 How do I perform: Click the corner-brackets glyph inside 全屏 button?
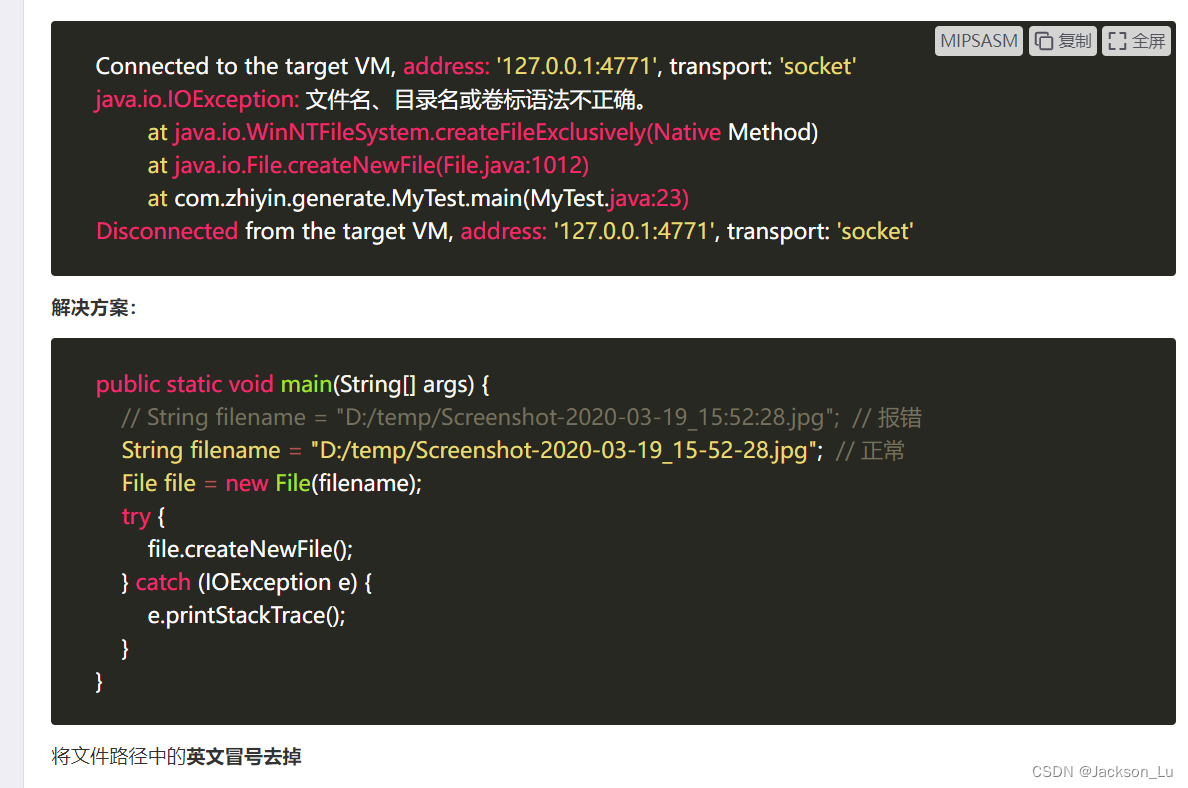pyautogui.click(x=1116, y=40)
